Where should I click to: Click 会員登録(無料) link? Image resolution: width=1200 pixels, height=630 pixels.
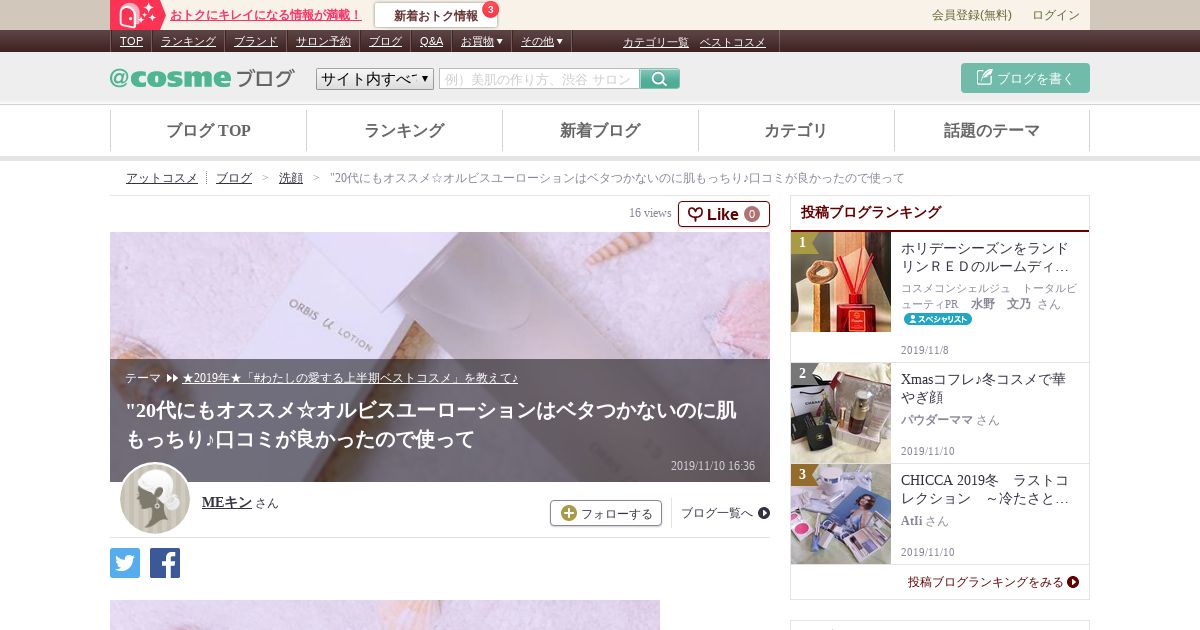(x=971, y=15)
